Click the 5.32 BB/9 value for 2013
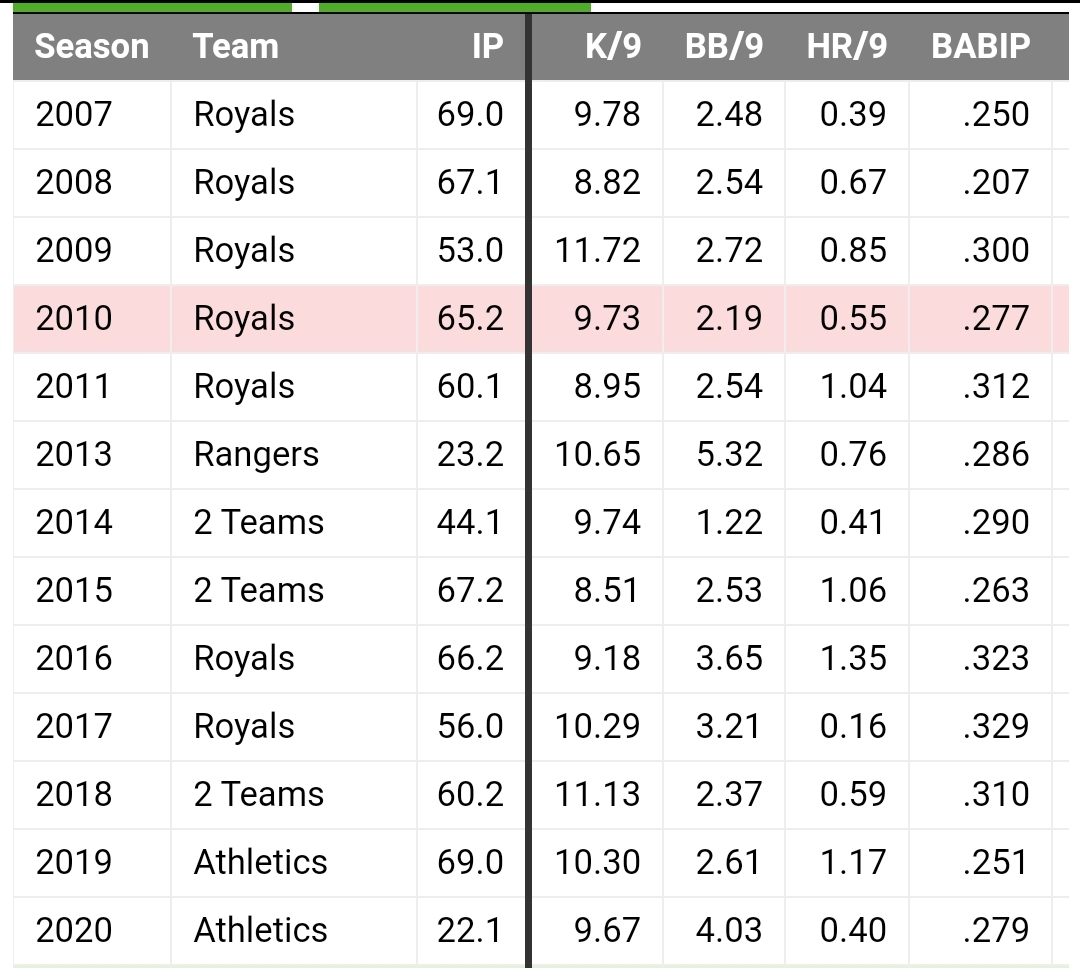The width and height of the screenshot is (1080, 968). tap(729, 455)
